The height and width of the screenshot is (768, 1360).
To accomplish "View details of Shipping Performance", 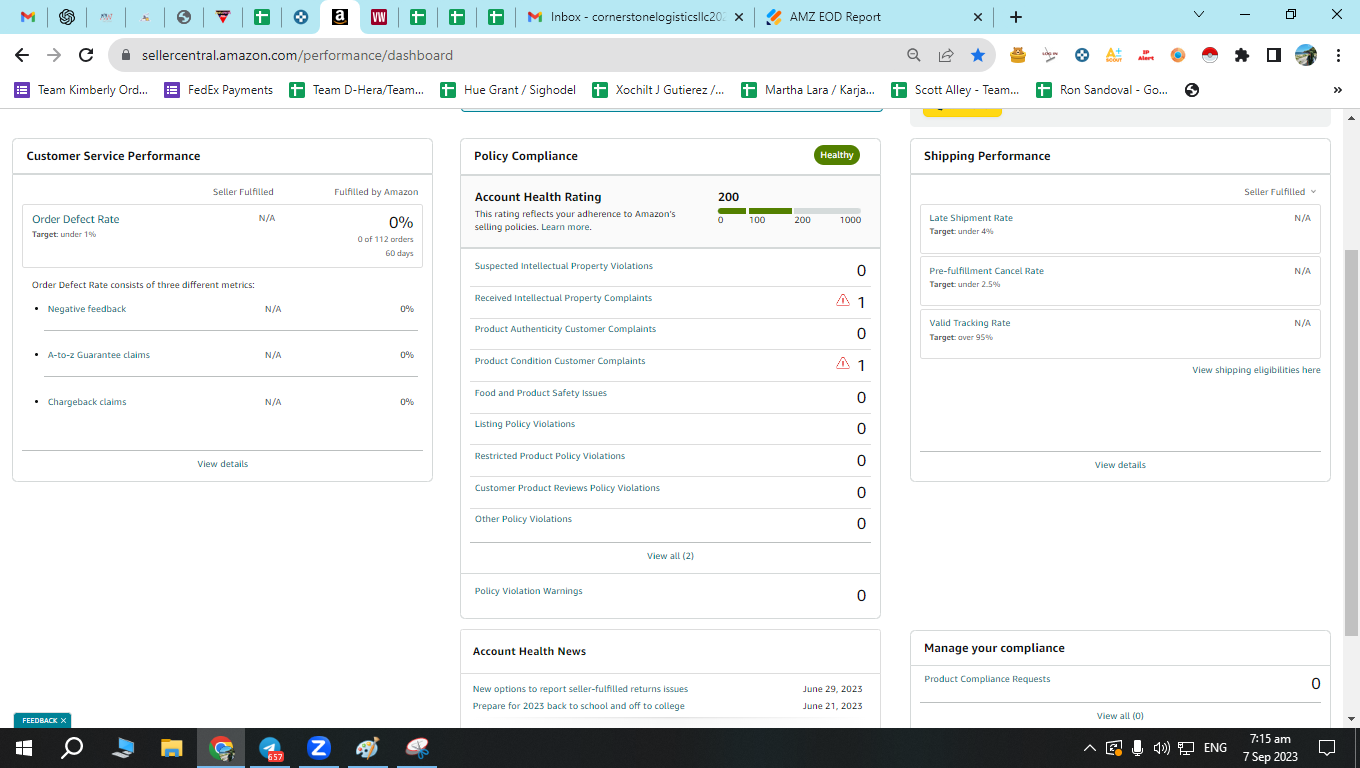I will click(1120, 465).
